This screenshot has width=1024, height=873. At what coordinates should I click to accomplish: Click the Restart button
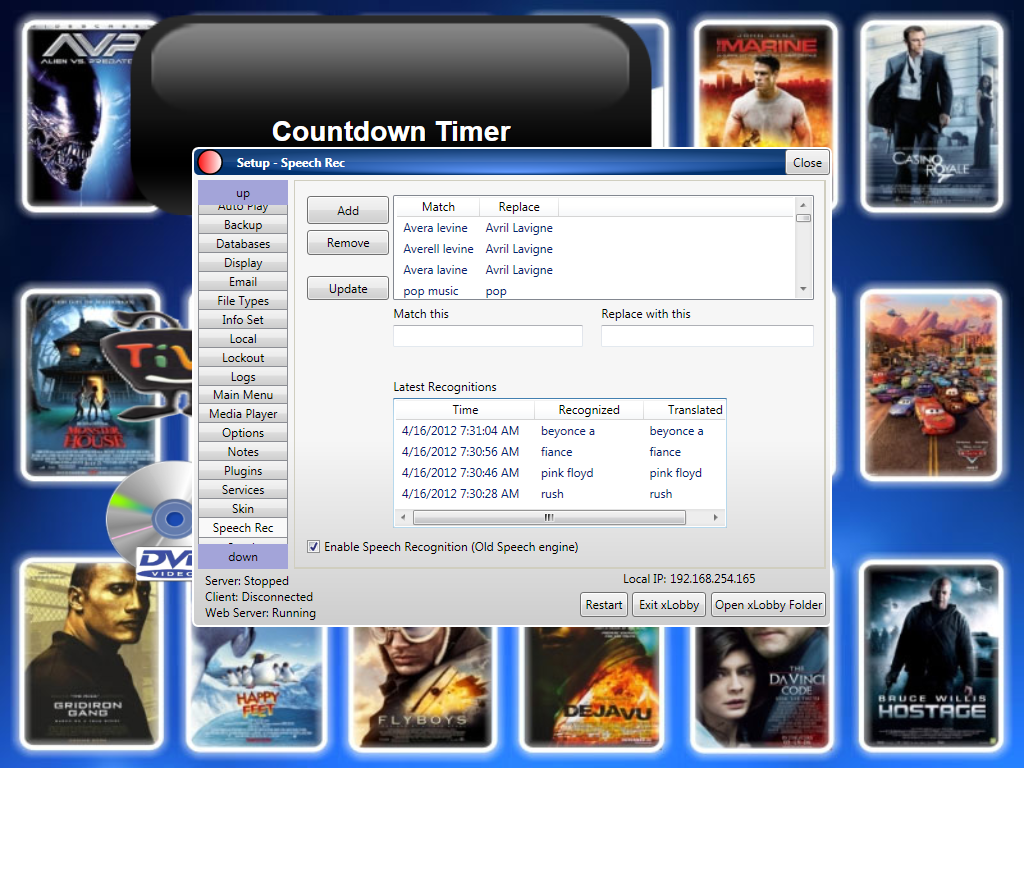(603, 605)
